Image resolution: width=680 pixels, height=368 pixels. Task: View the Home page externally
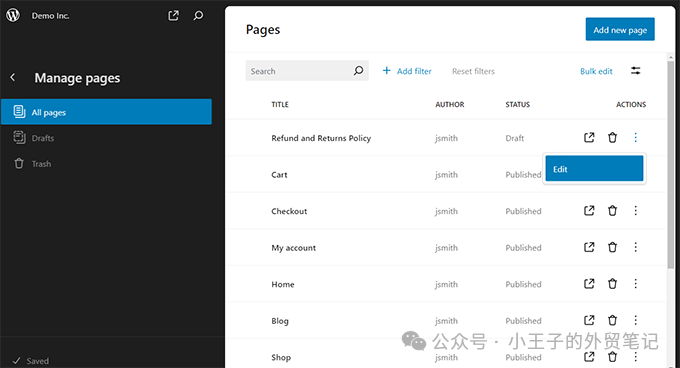(589, 284)
